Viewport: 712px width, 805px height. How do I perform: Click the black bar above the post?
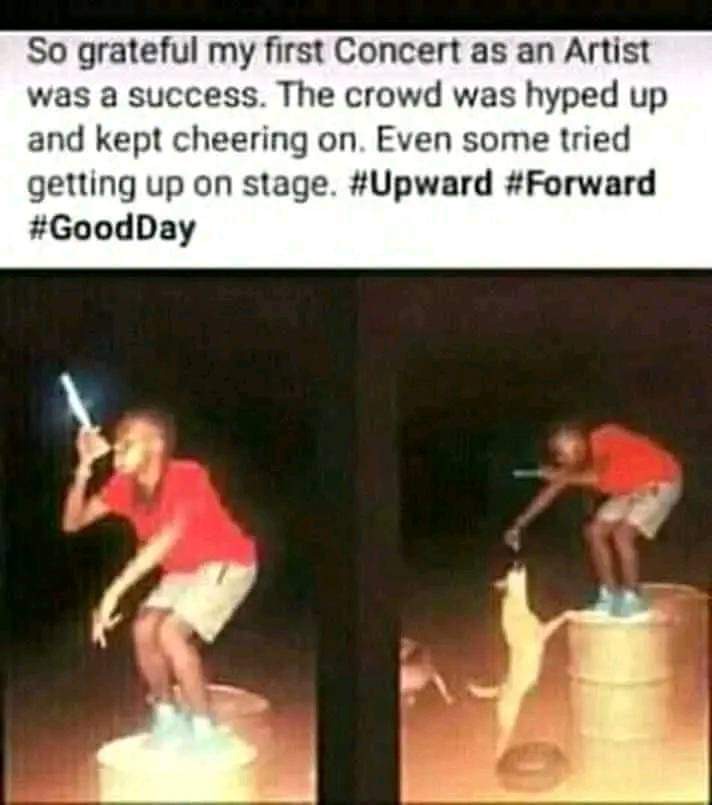click(x=356, y=14)
